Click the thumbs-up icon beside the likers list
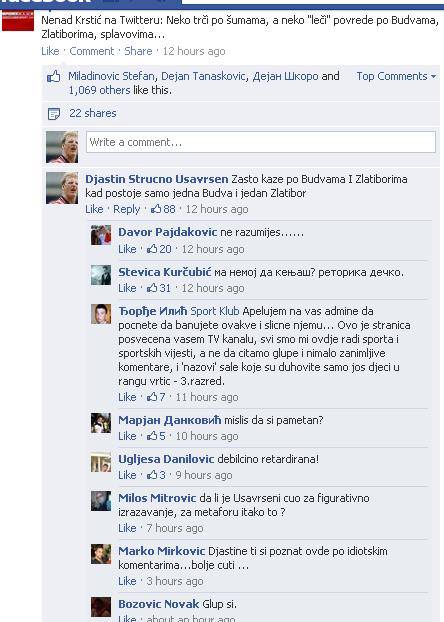This screenshot has width=444, height=622. 54,76
